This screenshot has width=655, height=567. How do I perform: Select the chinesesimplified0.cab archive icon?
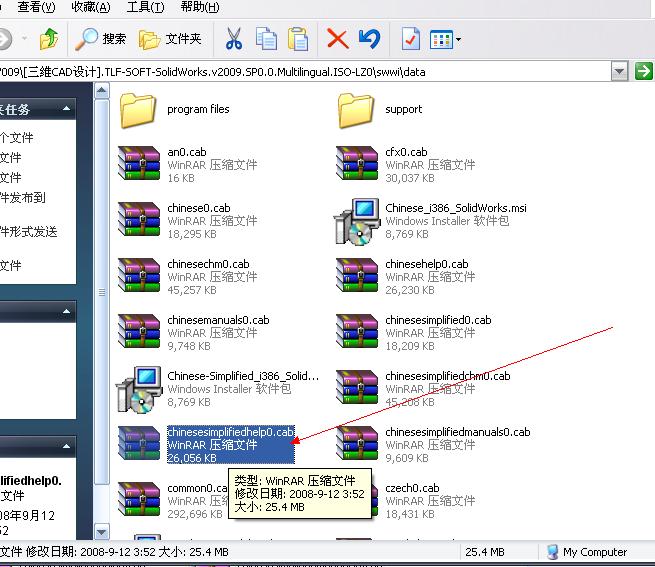(x=357, y=331)
